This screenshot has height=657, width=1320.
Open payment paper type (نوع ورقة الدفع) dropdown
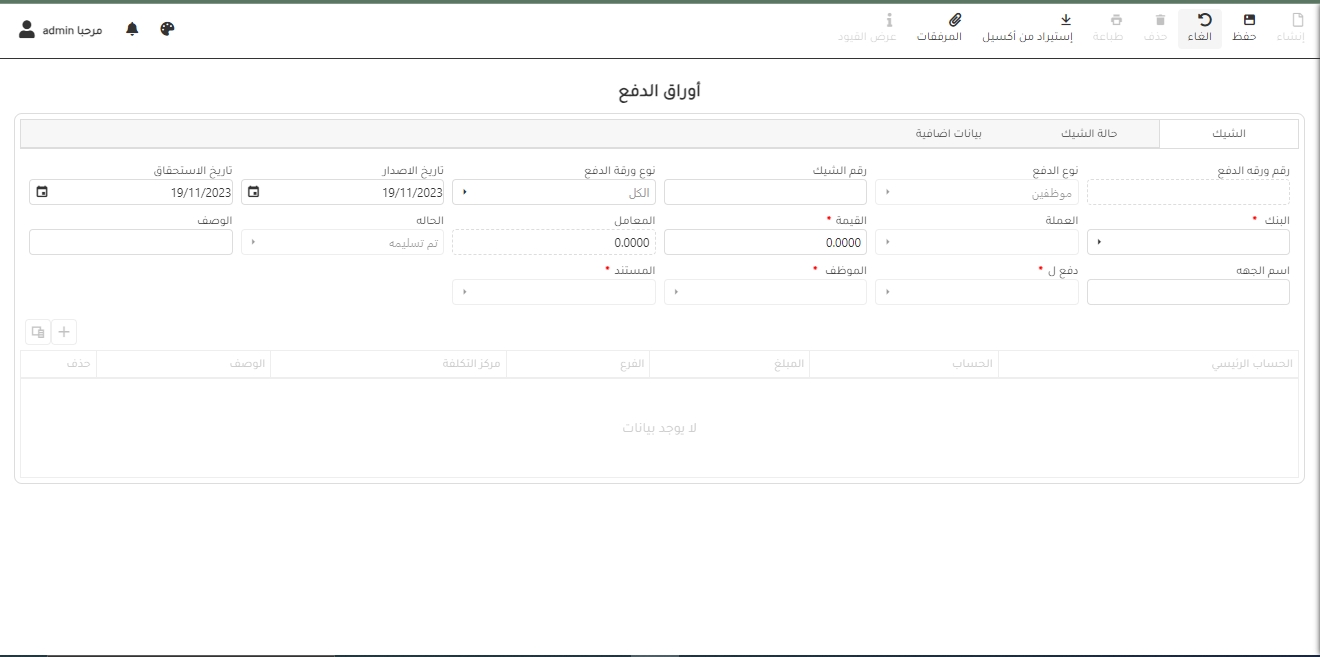coord(466,192)
